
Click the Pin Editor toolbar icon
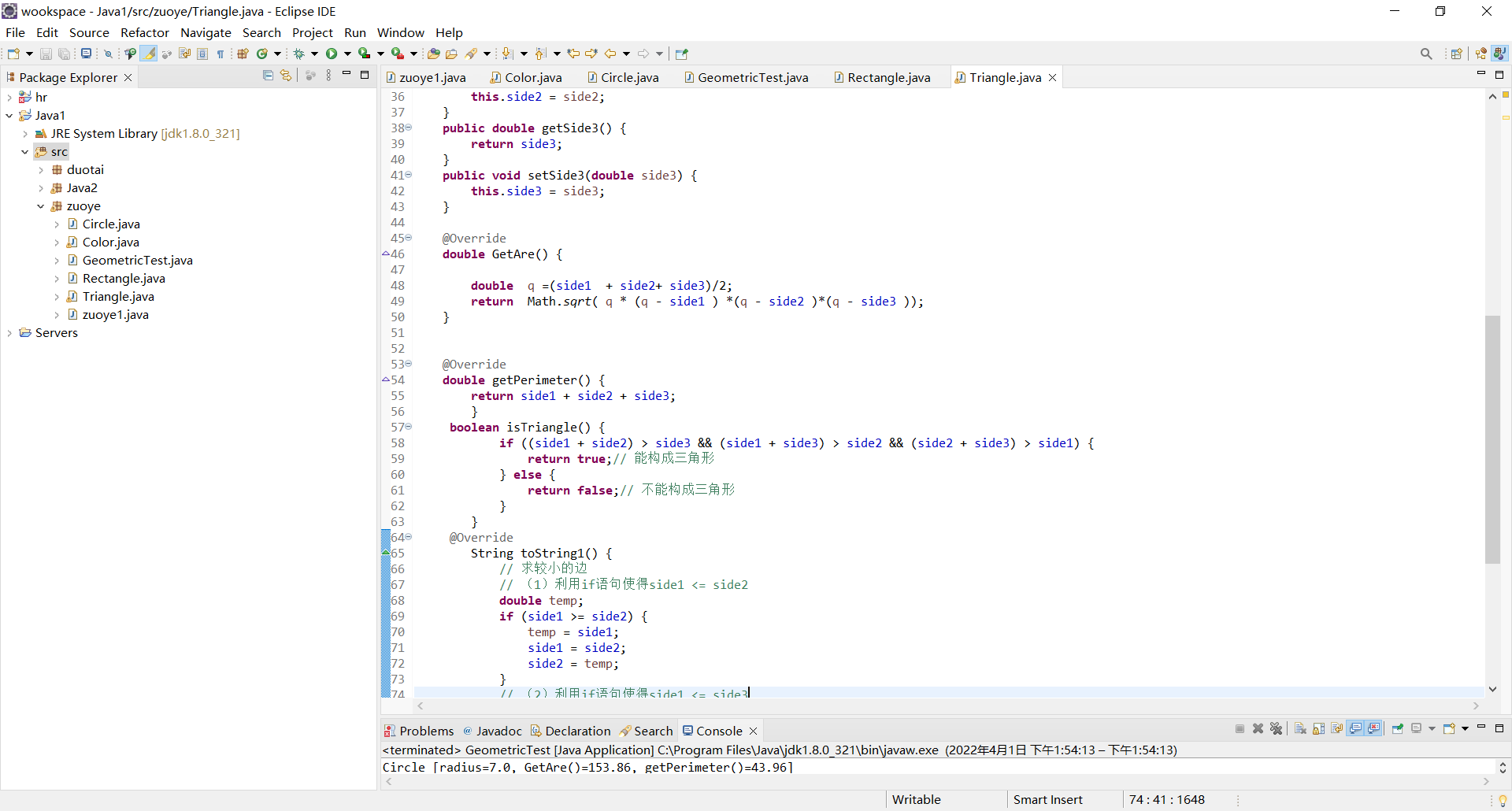(x=682, y=54)
